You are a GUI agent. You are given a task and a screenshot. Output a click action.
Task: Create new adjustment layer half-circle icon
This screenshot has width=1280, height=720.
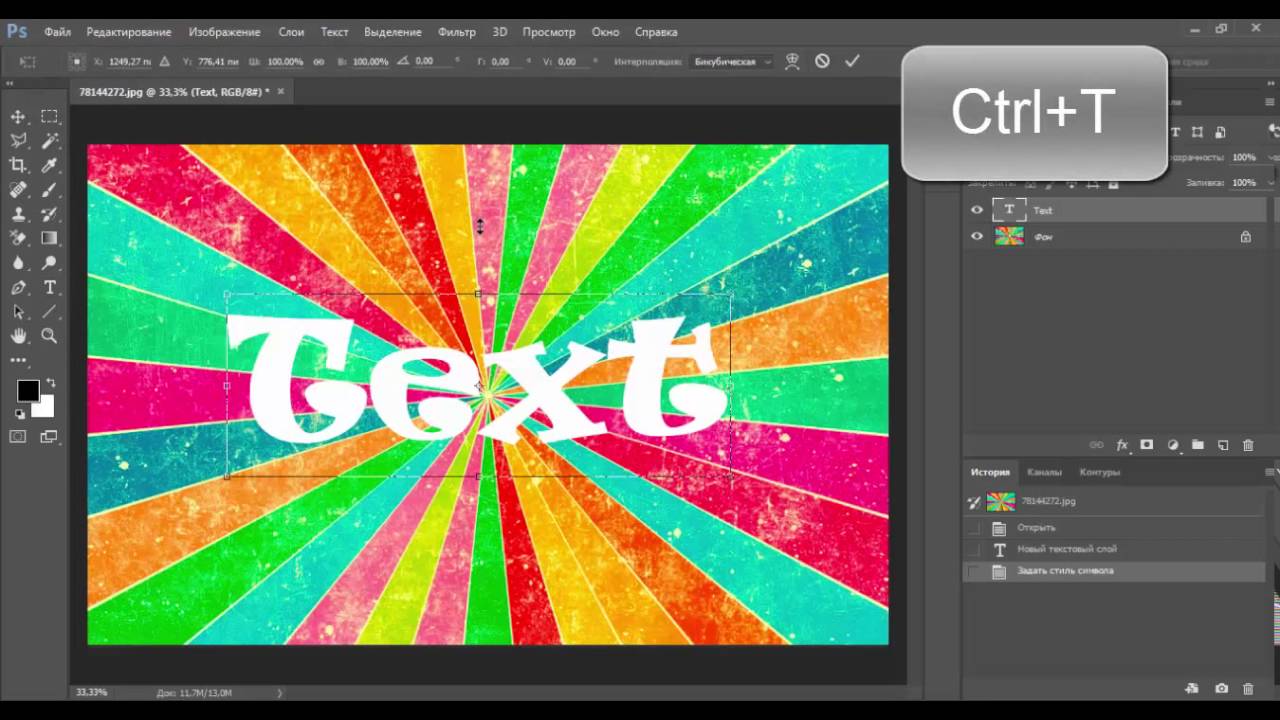click(1173, 445)
